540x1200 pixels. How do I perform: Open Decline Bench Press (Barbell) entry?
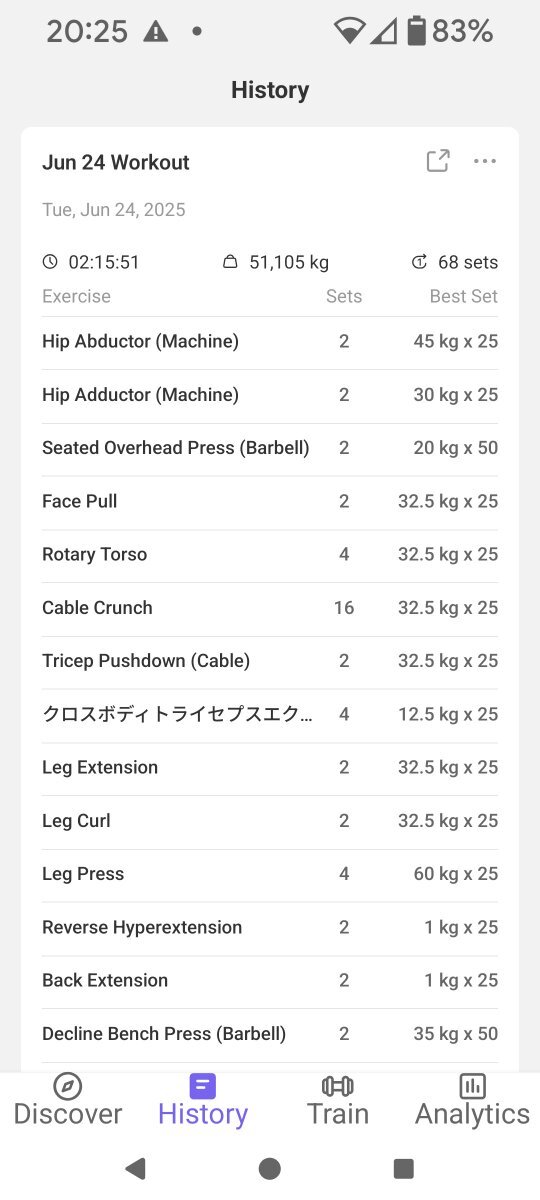click(x=270, y=1034)
